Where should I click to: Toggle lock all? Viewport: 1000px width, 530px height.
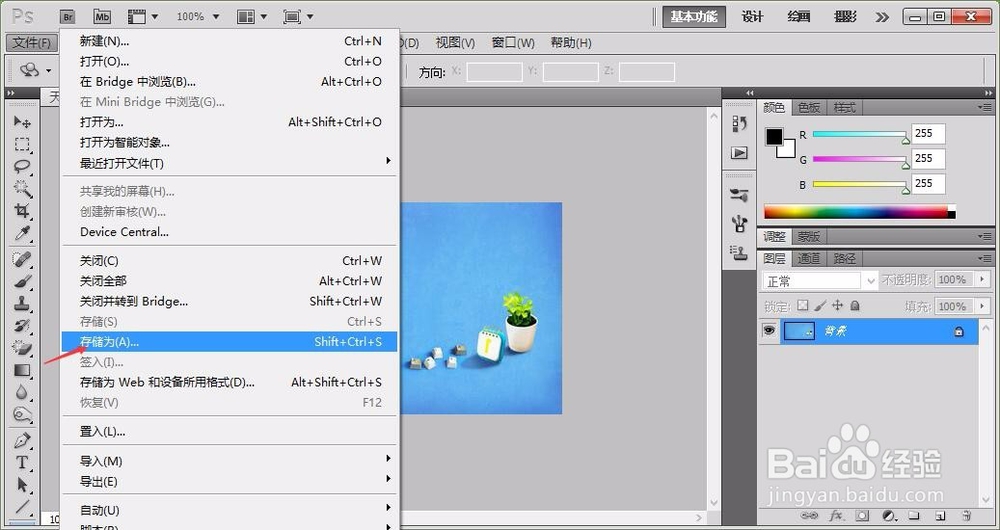(855, 305)
